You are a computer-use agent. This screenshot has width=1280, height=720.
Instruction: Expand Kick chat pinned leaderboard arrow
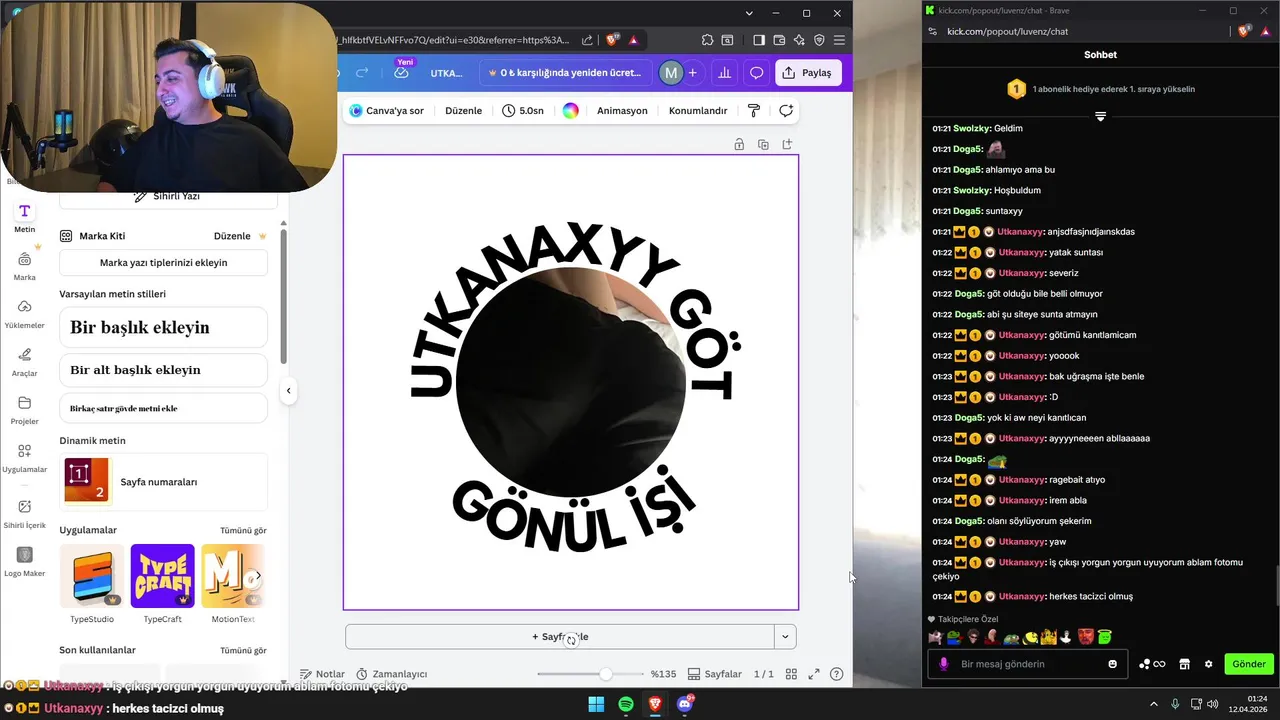[x=1100, y=116]
